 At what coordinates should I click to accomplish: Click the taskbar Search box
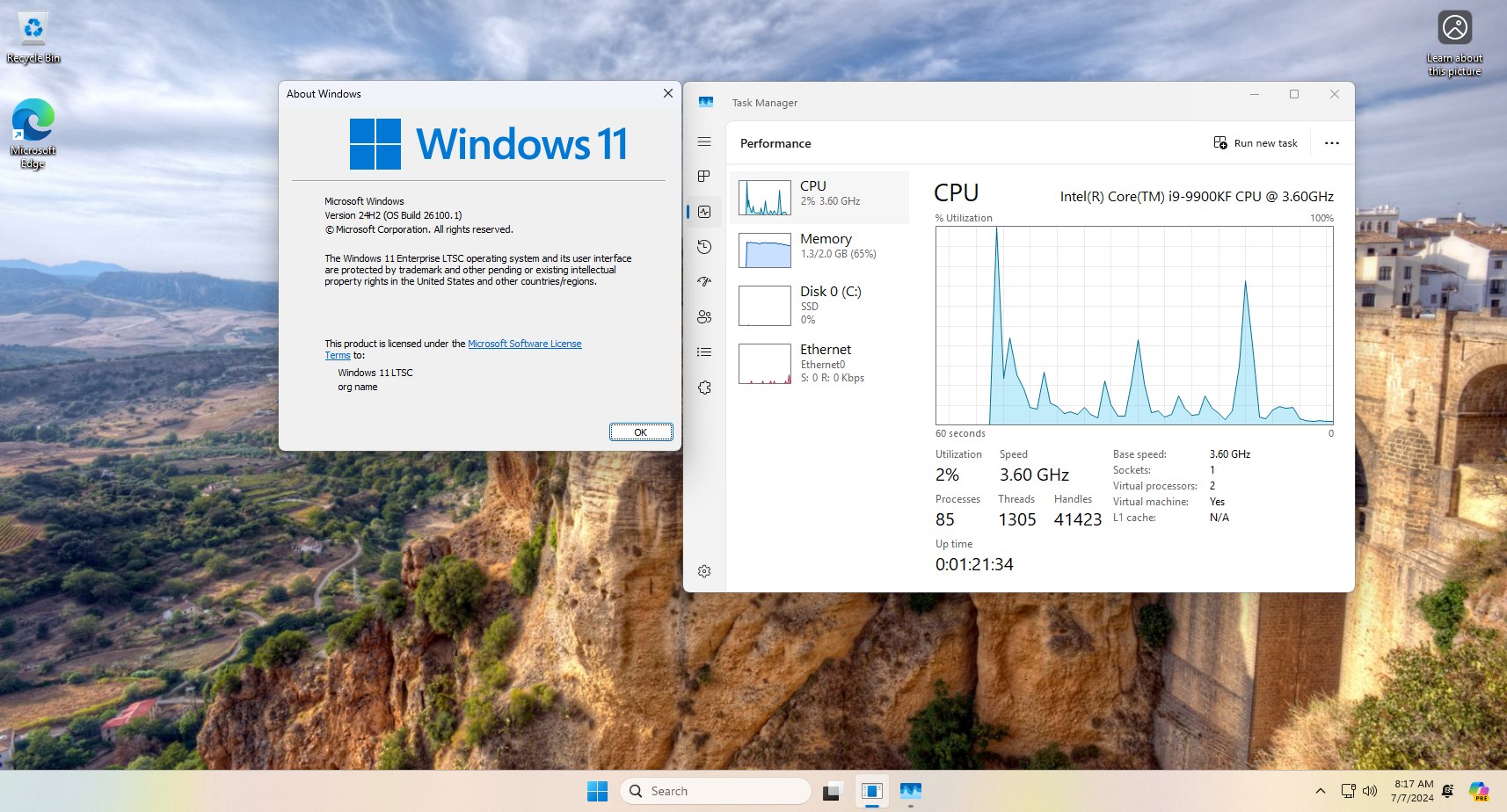click(x=716, y=791)
